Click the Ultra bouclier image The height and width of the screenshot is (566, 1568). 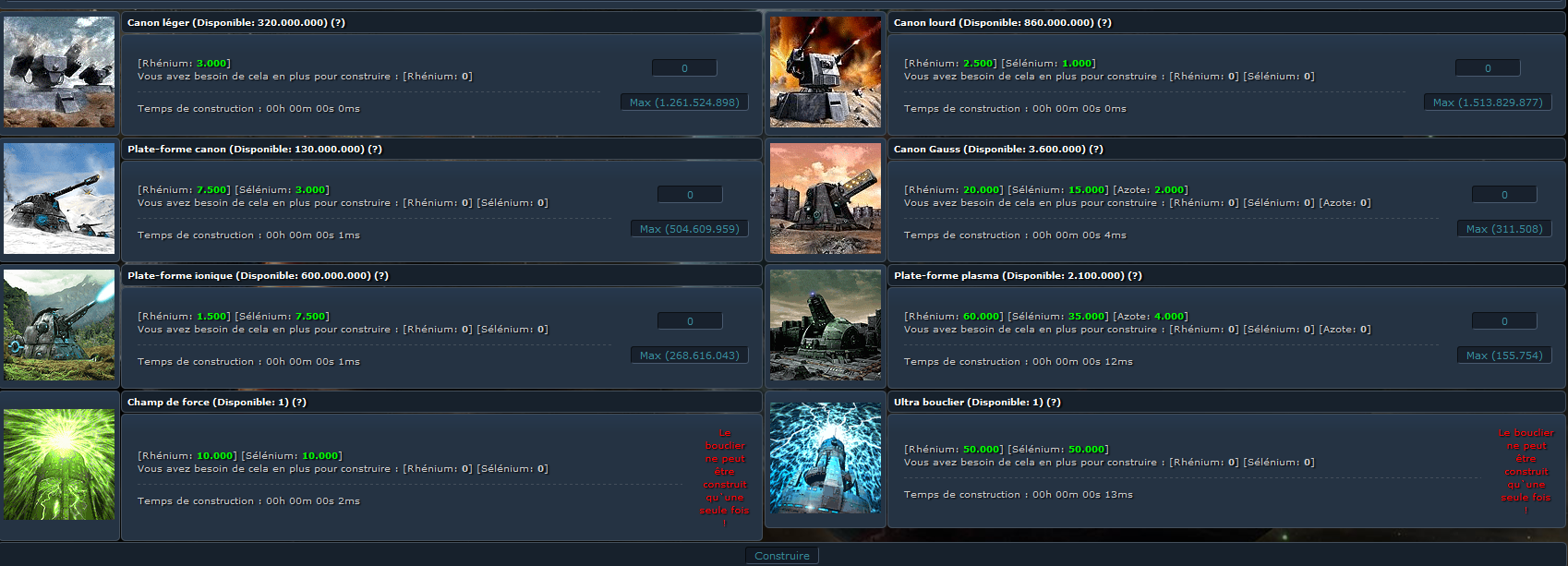pyautogui.click(x=825, y=458)
